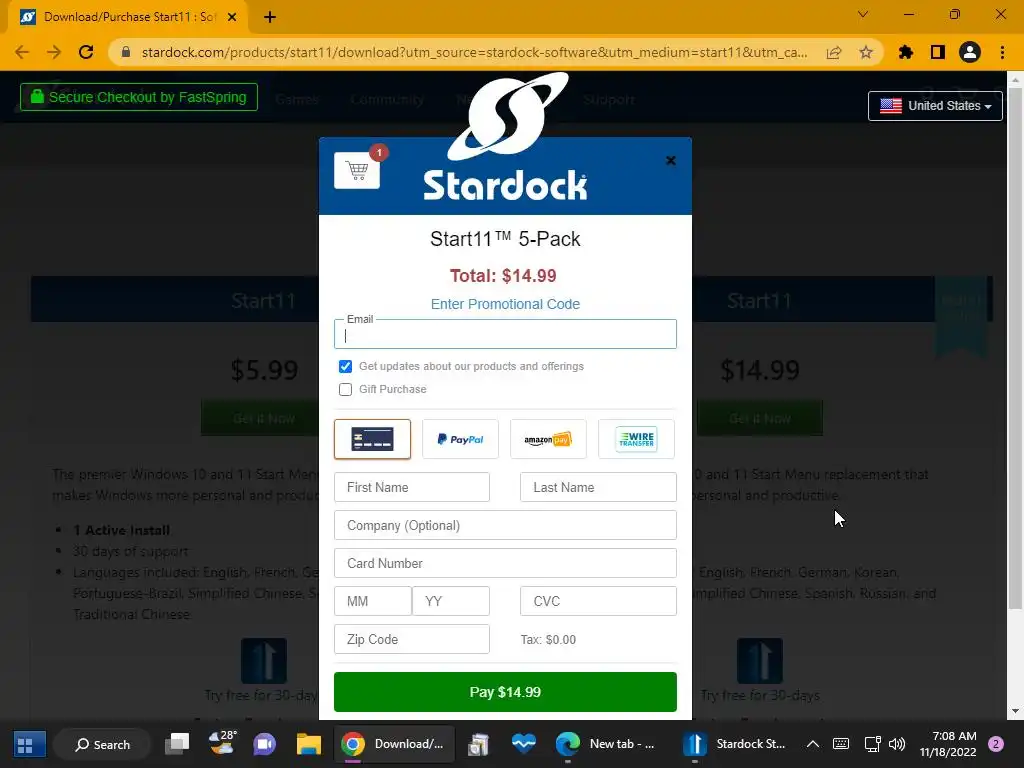Click the Zip Code field
Viewport: 1024px width, 768px height.
[x=411, y=639]
